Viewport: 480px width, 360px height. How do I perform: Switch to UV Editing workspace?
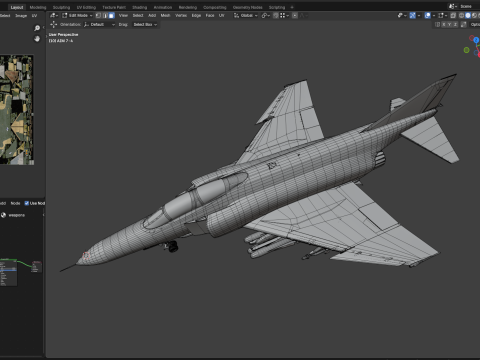pos(86,7)
